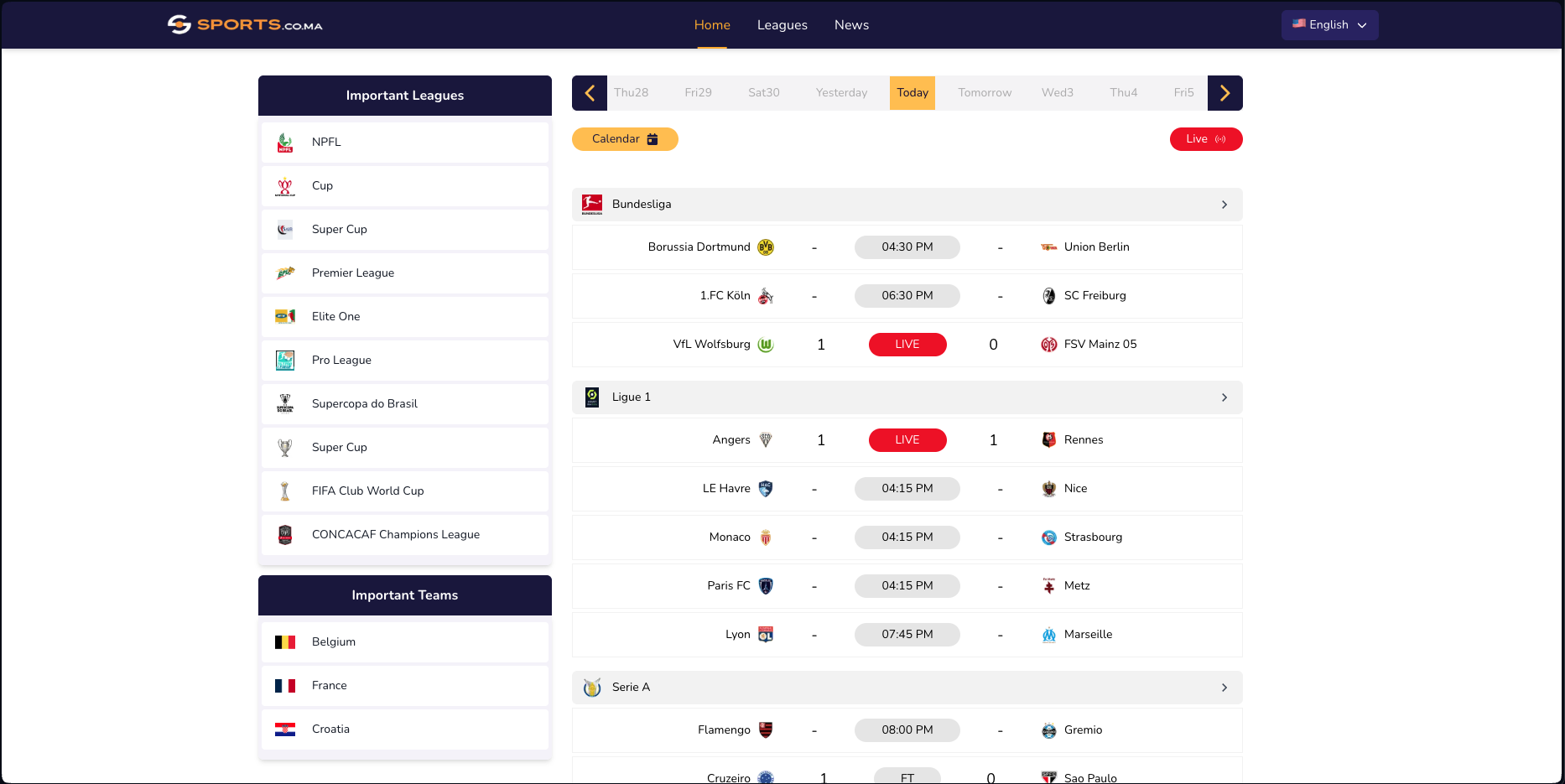Click the 1.FC Köln club crest
This screenshot has width=1565, height=784.
click(x=766, y=296)
